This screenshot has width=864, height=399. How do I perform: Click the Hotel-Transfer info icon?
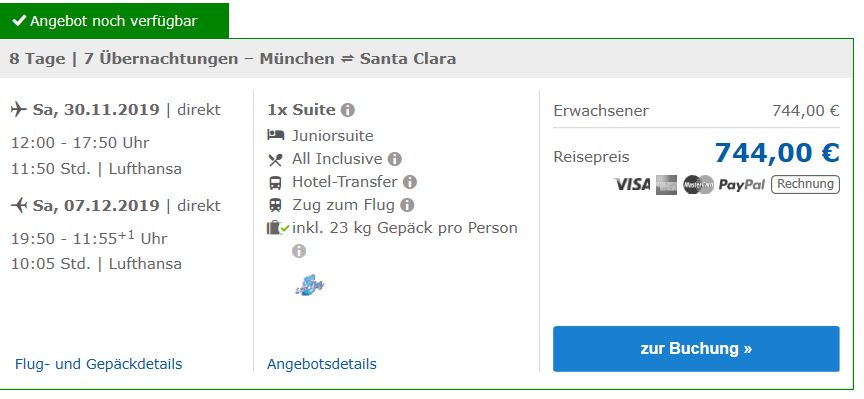[410, 182]
